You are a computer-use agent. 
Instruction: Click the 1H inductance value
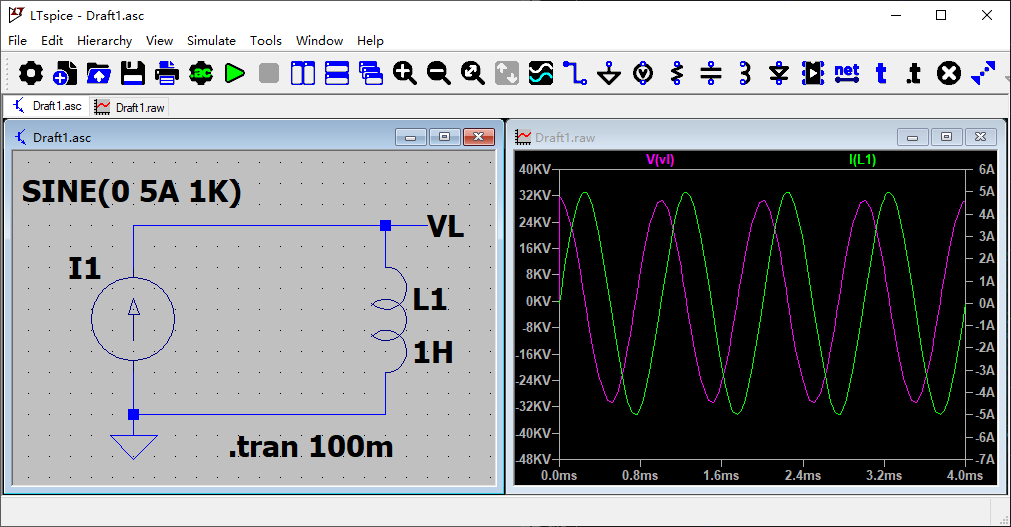pos(433,353)
